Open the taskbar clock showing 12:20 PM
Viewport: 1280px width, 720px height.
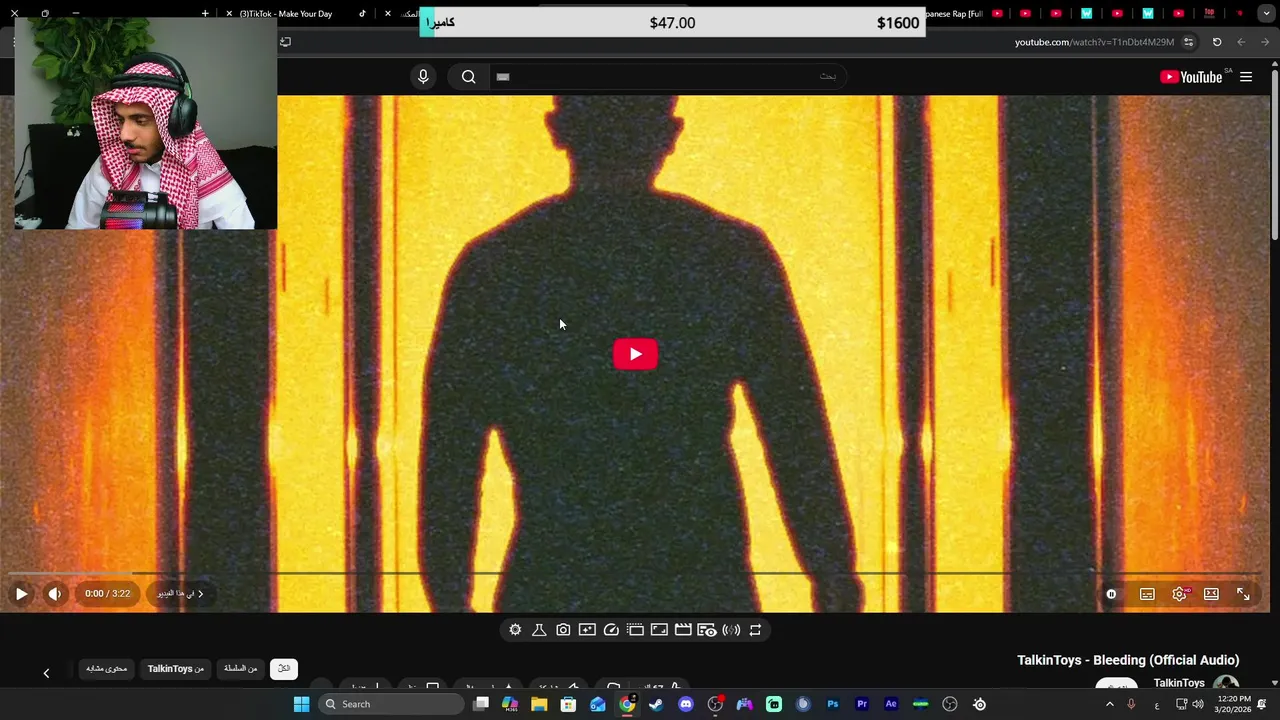(1233, 704)
